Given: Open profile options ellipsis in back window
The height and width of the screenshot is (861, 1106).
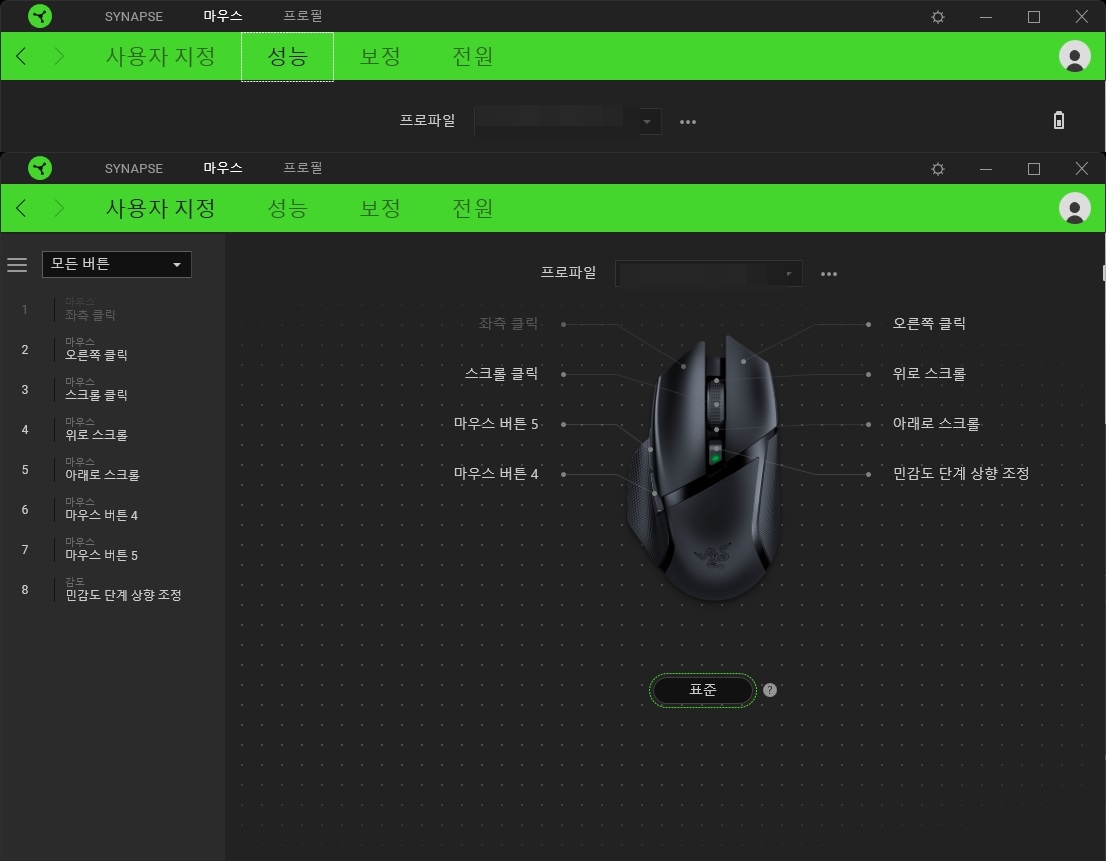Looking at the screenshot, I should click(688, 121).
